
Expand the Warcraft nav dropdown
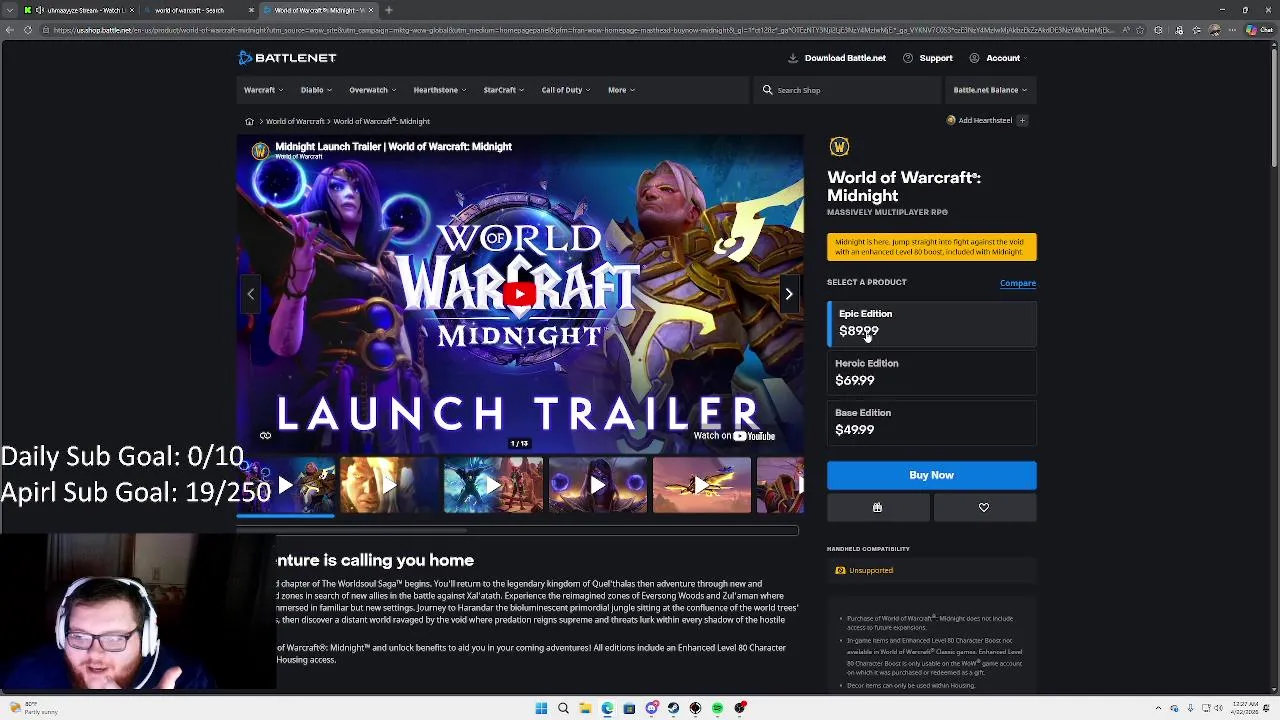[x=264, y=90]
